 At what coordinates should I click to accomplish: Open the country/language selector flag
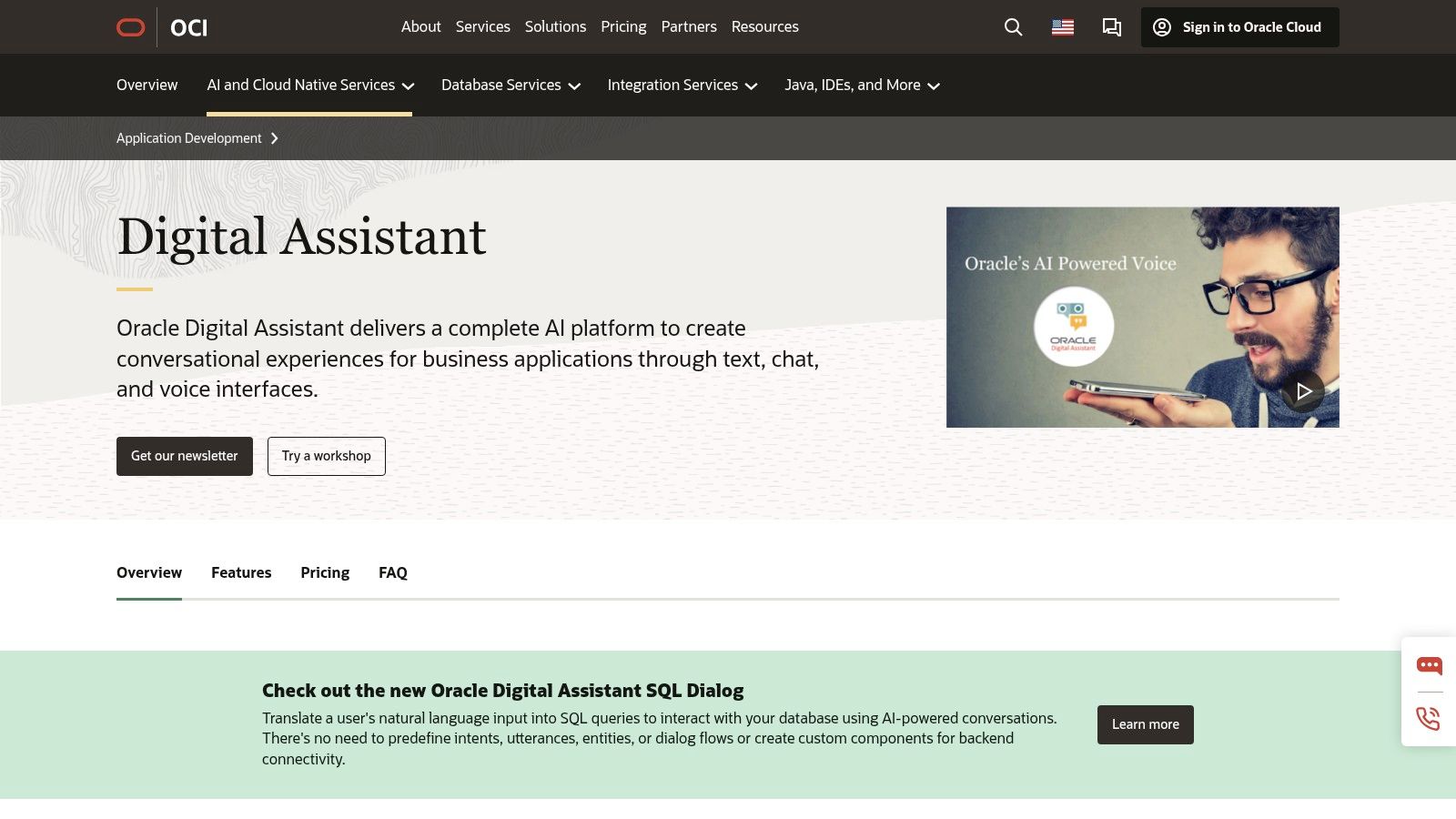click(x=1061, y=26)
